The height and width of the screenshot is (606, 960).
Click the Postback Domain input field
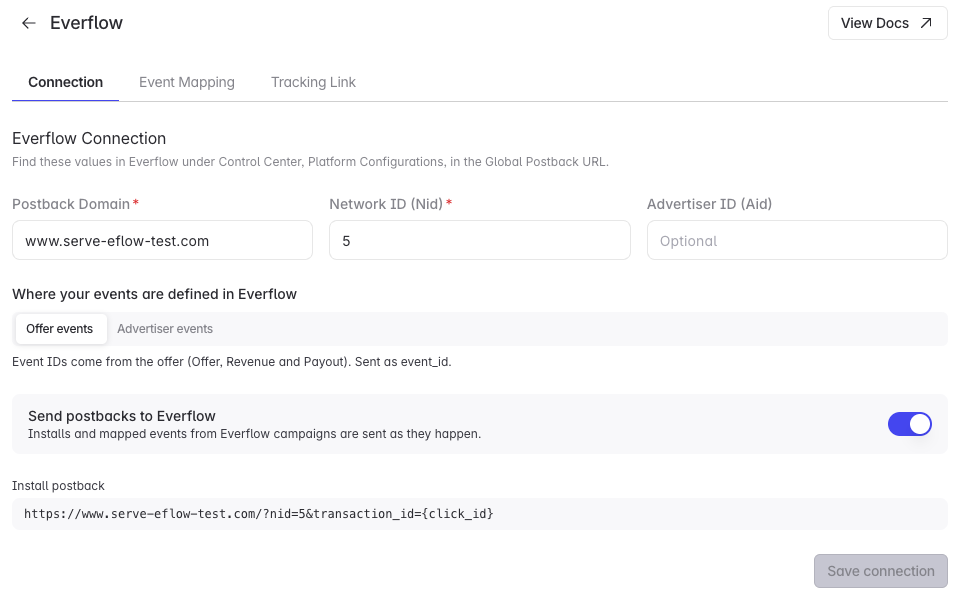tap(162, 241)
